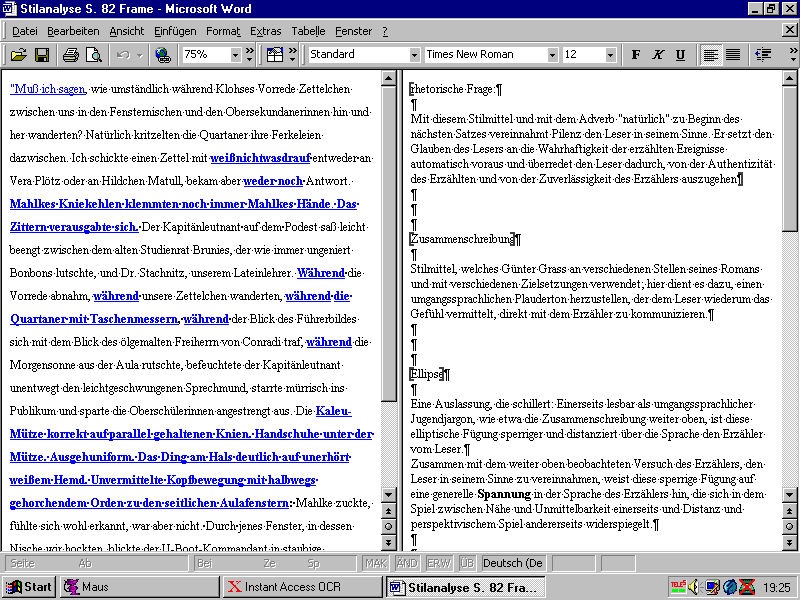Click the Open file toolbar icon
This screenshot has width=800, height=600.
[19, 54]
